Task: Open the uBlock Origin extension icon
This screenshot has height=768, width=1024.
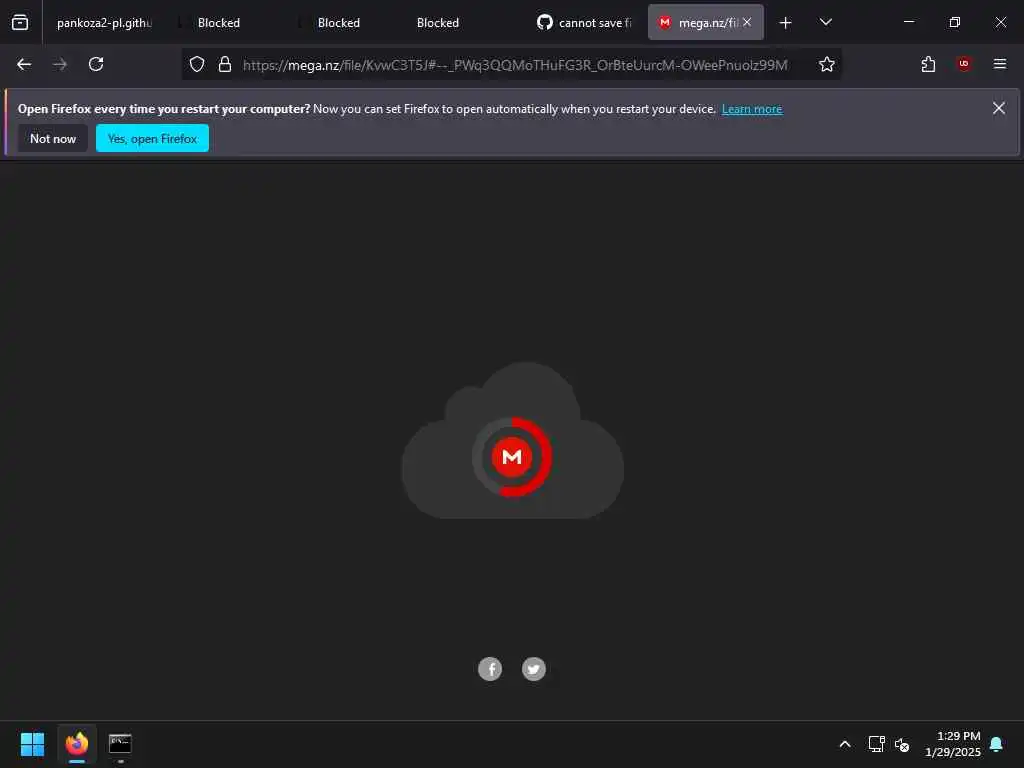Action: point(964,64)
